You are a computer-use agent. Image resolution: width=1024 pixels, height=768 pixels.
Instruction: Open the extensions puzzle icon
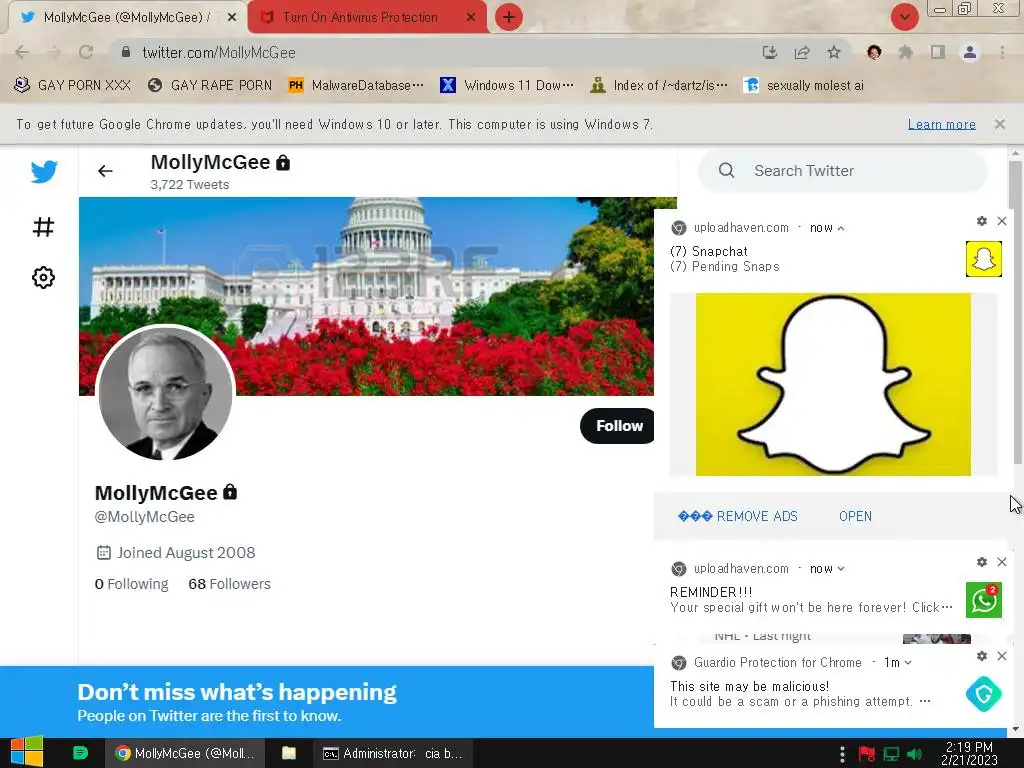point(906,52)
